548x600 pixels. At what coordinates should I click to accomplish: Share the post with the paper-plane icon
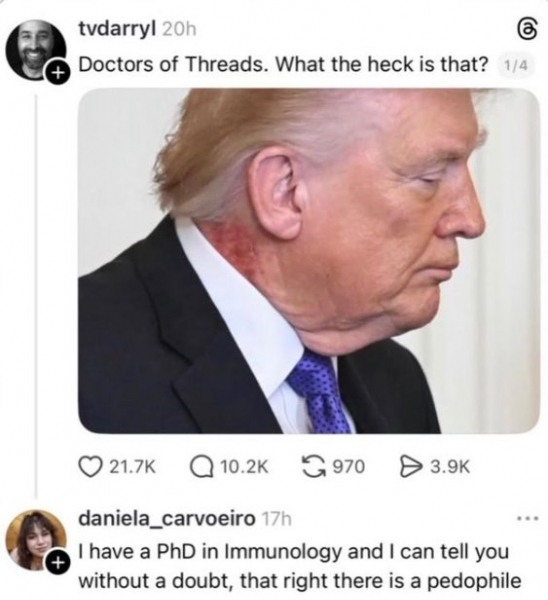coord(410,467)
